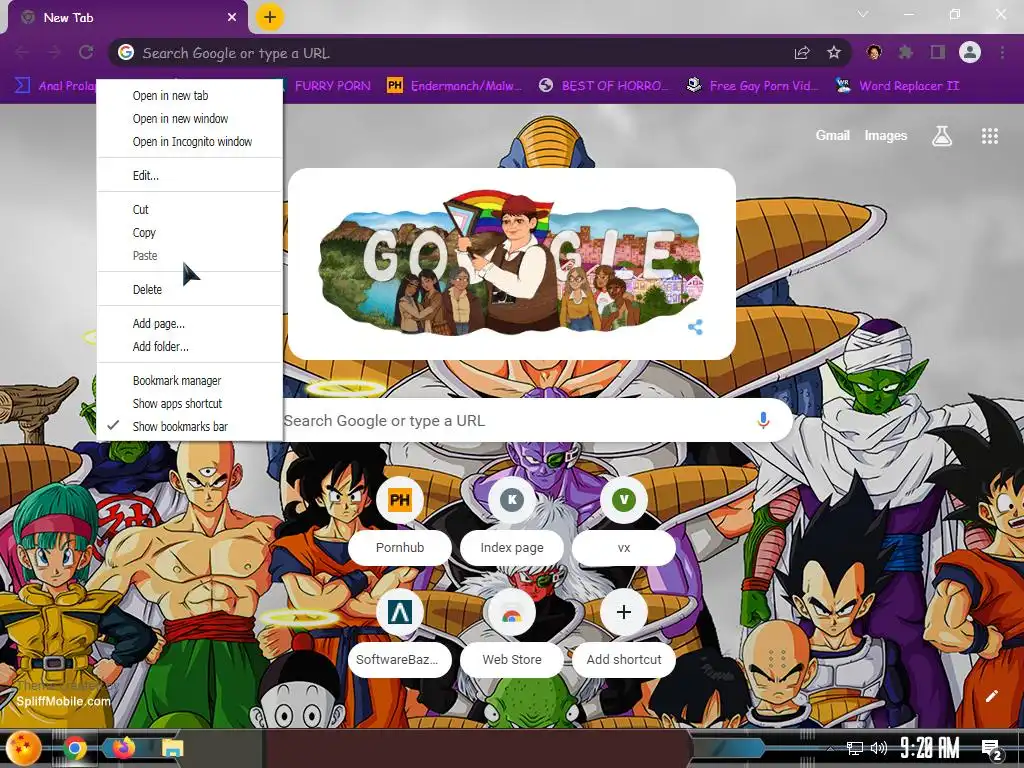
Task: Click the taskbar clock showing 9:20 AM
Action: pyautogui.click(x=929, y=748)
